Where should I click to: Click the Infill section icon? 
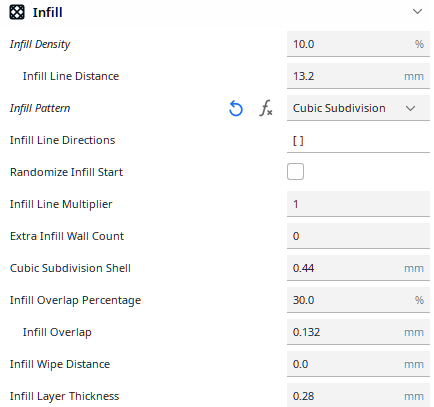point(17,12)
